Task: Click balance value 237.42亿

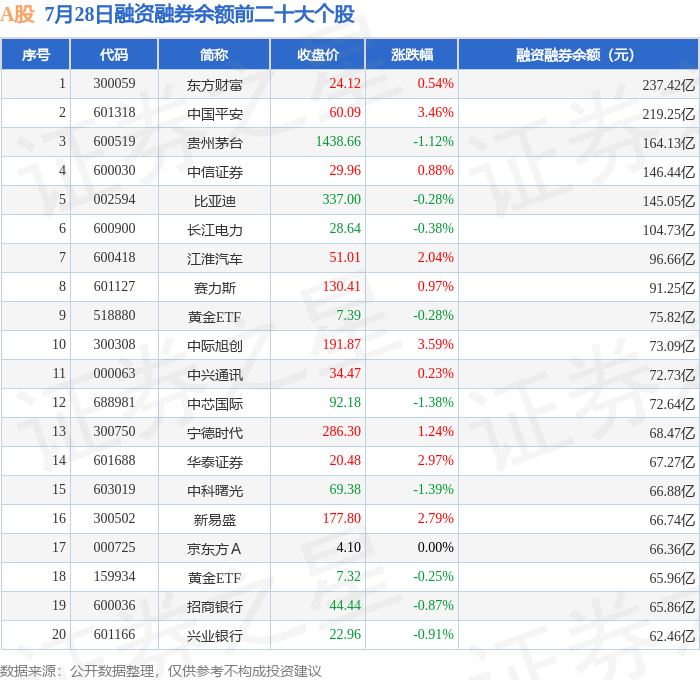Action: [668, 85]
